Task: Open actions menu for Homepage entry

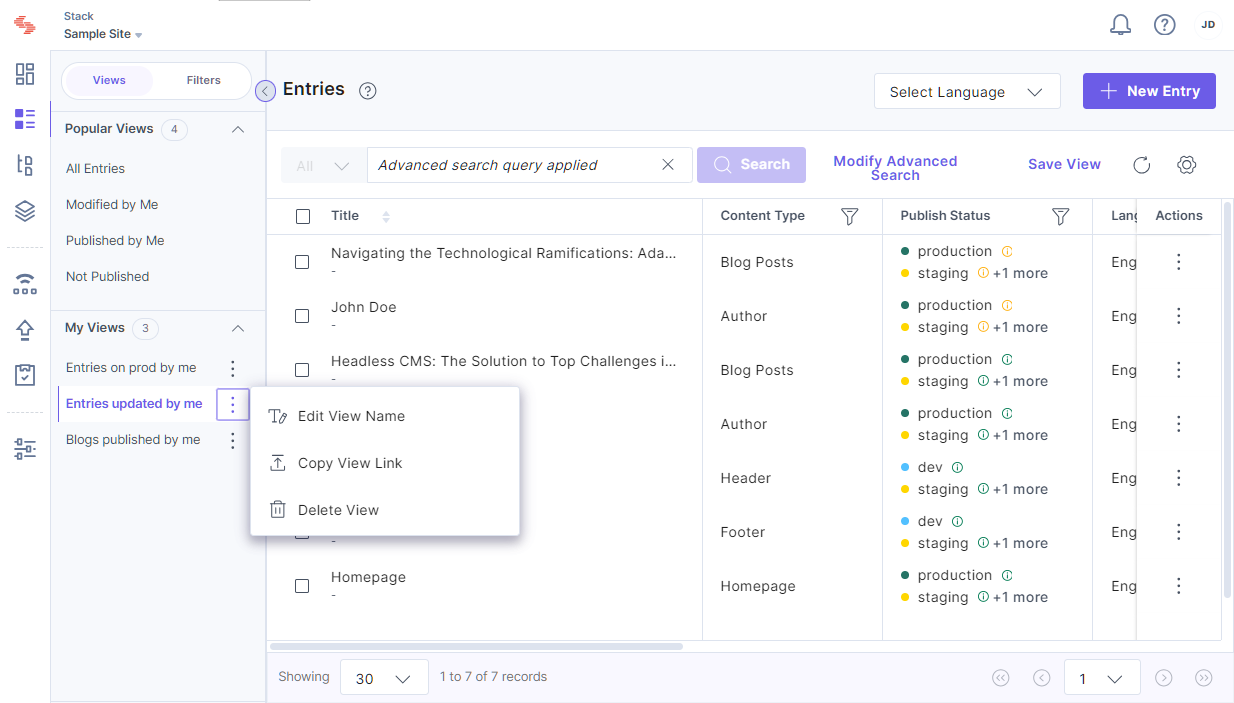Action: (x=1179, y=586)
